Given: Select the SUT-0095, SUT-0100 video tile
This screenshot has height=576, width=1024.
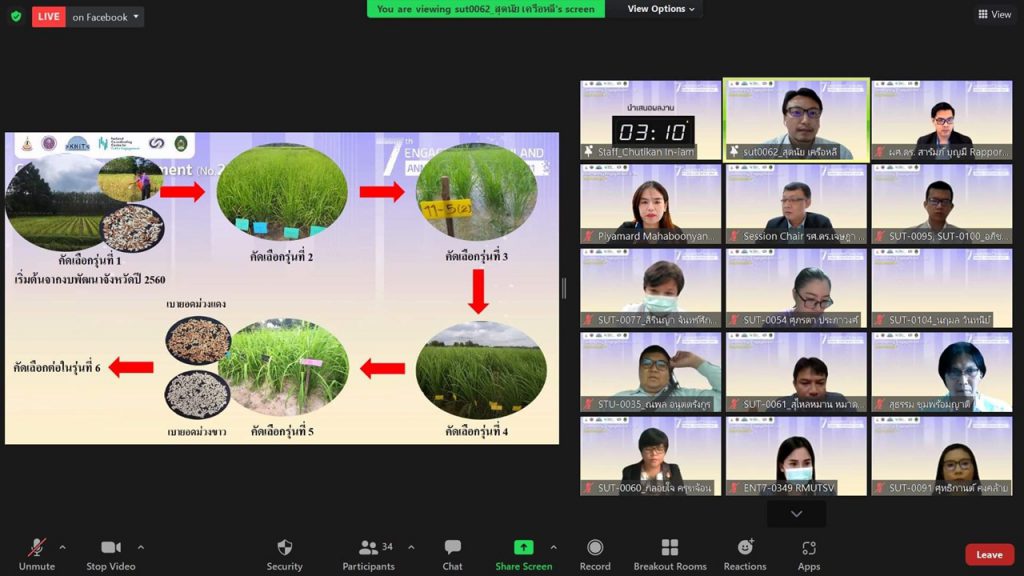Looking at the screenshot, I should pyautogui.click(x=942, y=204).
